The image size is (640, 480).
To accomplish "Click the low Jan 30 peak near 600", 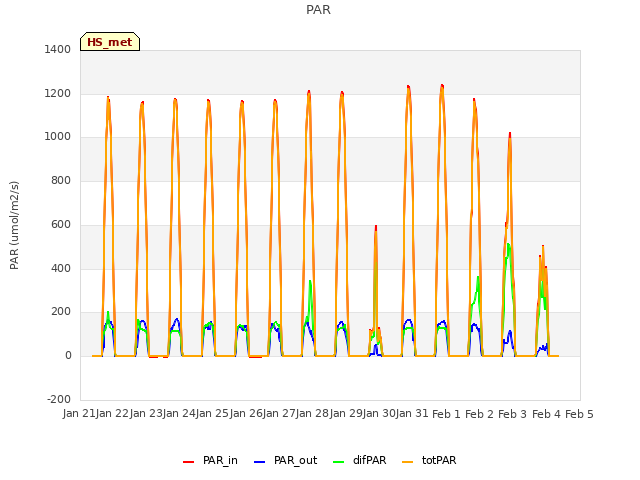I will pos(376,227).
